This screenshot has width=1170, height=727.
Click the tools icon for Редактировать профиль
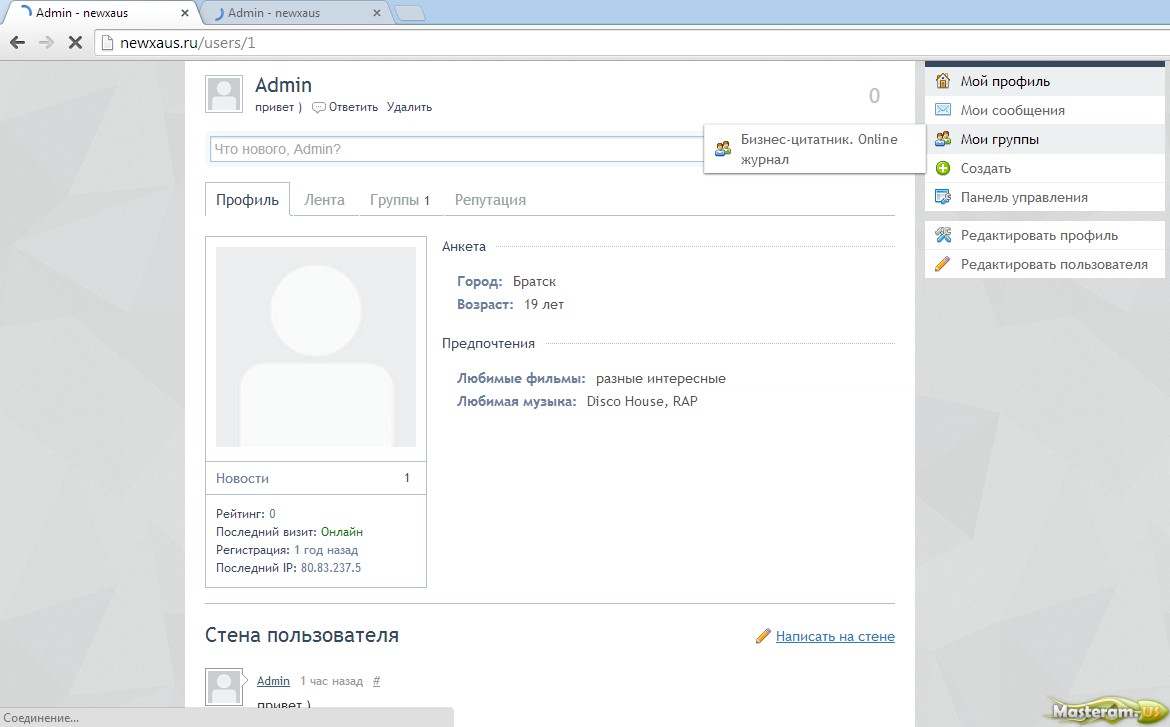coord(942,235)
